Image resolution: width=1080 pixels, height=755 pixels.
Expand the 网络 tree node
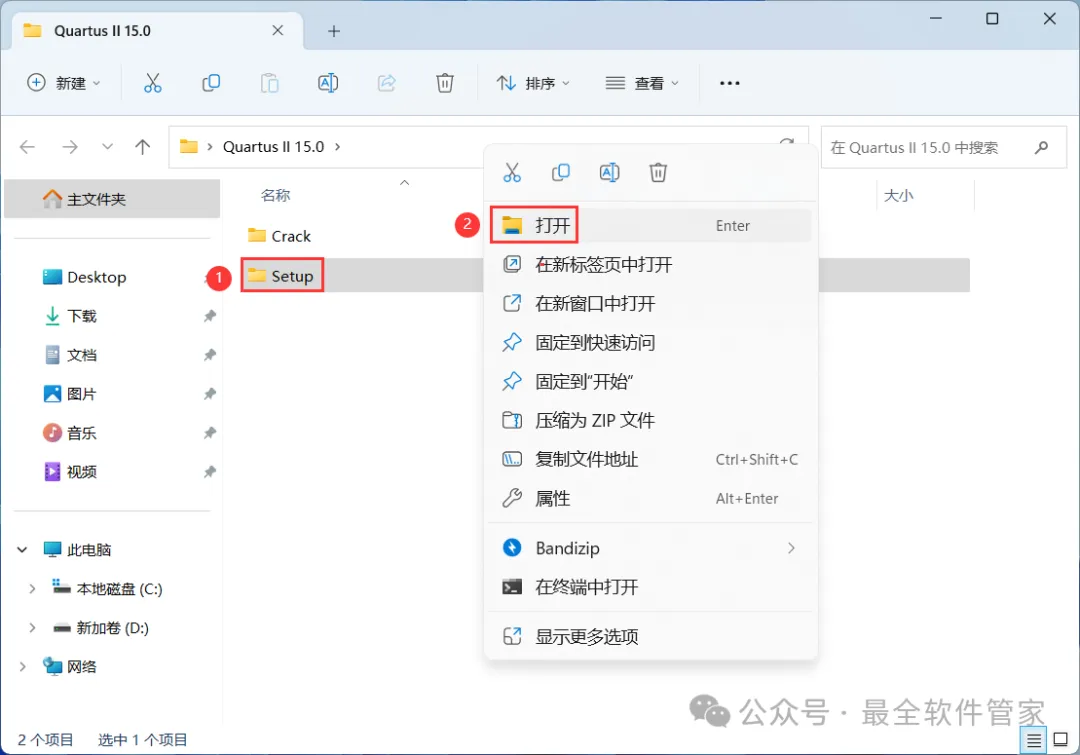(22, 667)
